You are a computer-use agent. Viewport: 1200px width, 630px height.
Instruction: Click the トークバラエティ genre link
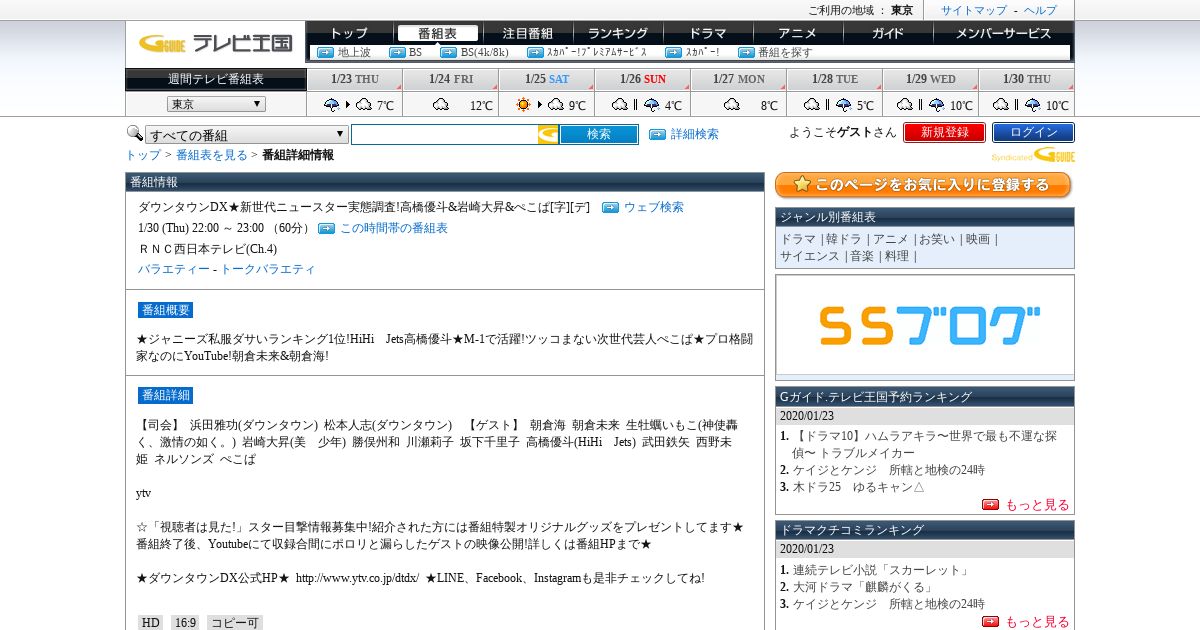pos(268,269)
